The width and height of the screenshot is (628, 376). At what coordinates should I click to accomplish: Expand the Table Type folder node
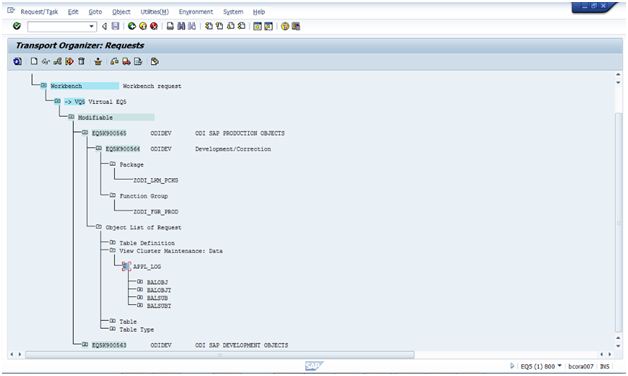point(113,329)
